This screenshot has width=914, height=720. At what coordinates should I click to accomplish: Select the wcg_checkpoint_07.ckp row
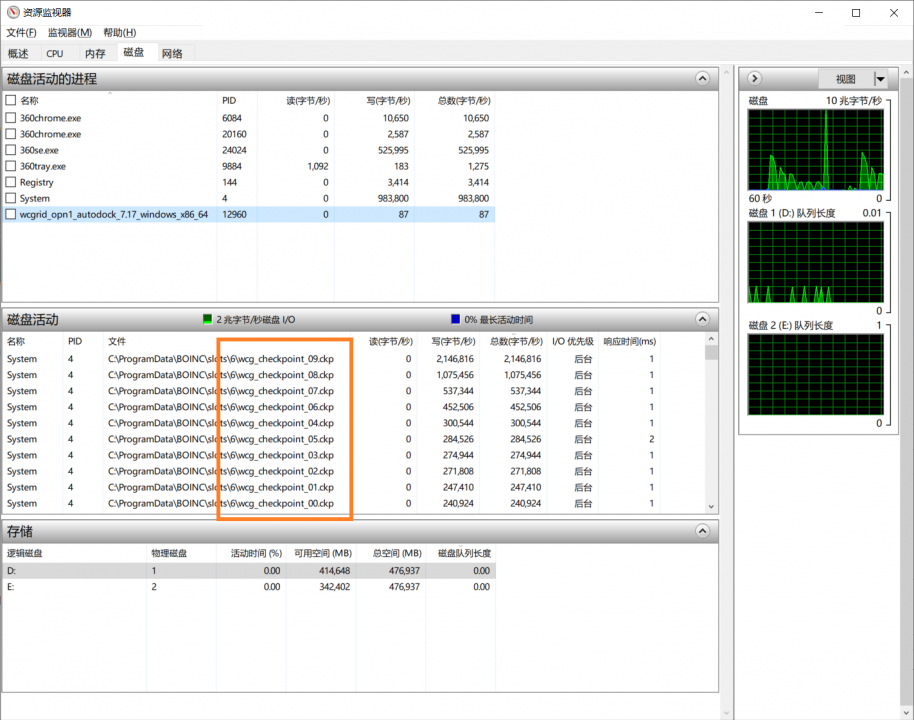point(332,391)
